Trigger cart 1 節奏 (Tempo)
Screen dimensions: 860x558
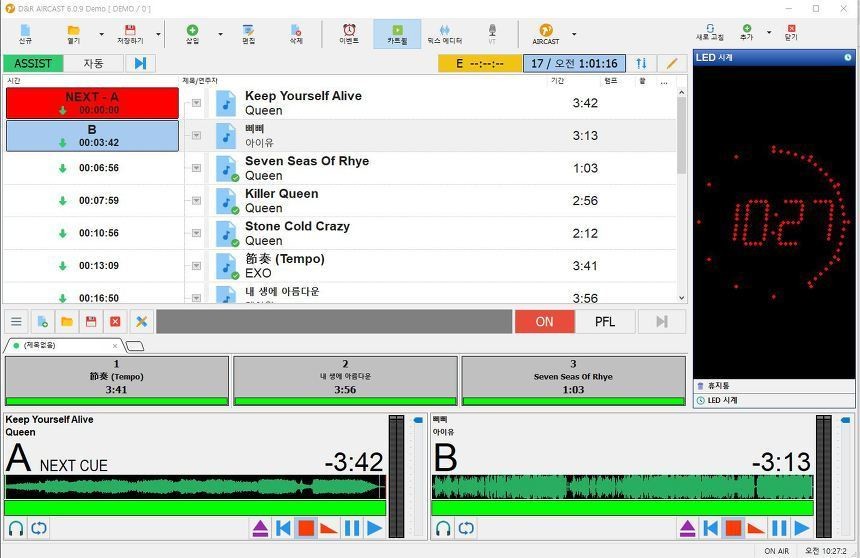click(116, 381)
